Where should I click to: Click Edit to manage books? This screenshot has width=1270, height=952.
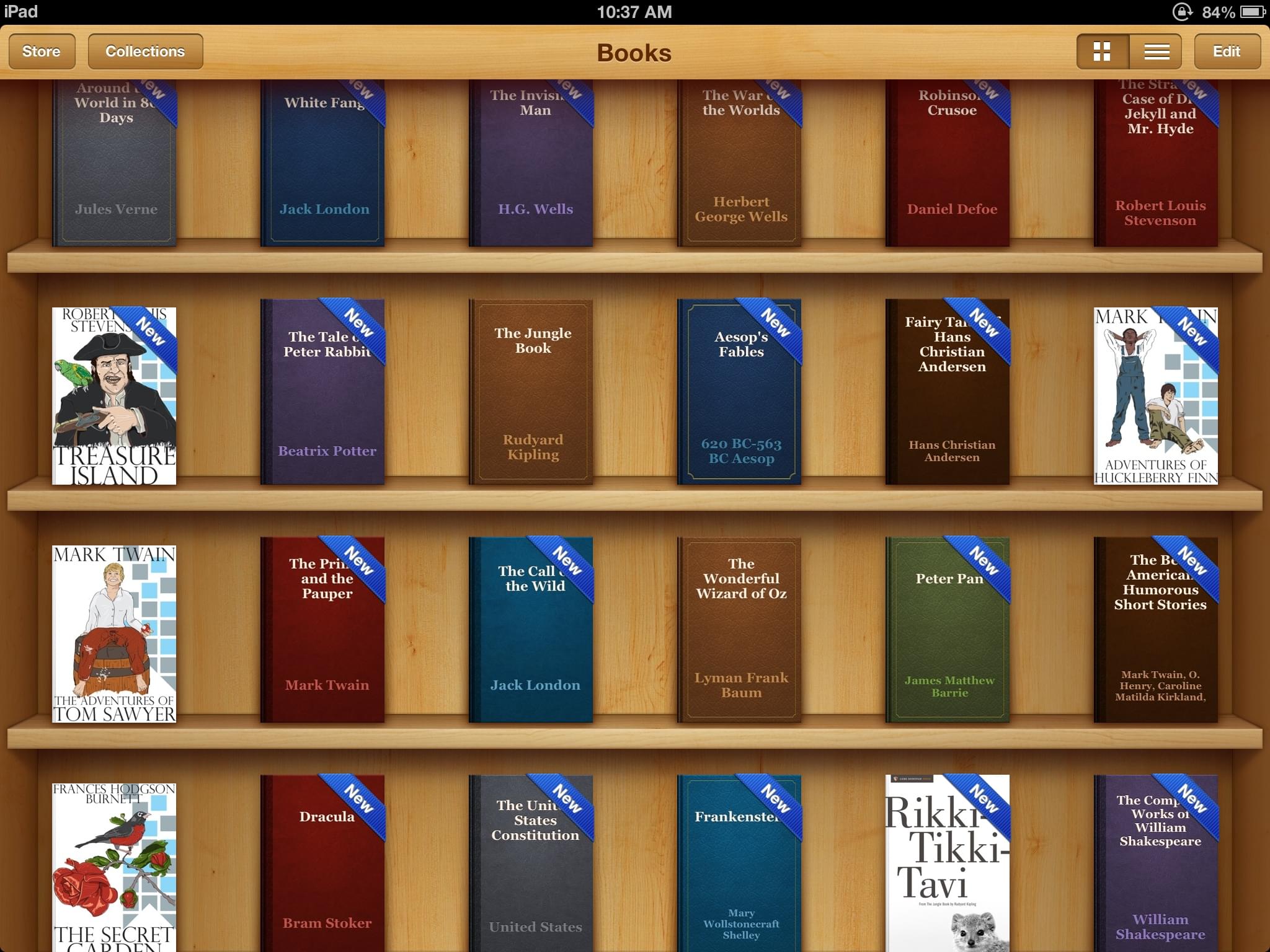click(1225, 51)
